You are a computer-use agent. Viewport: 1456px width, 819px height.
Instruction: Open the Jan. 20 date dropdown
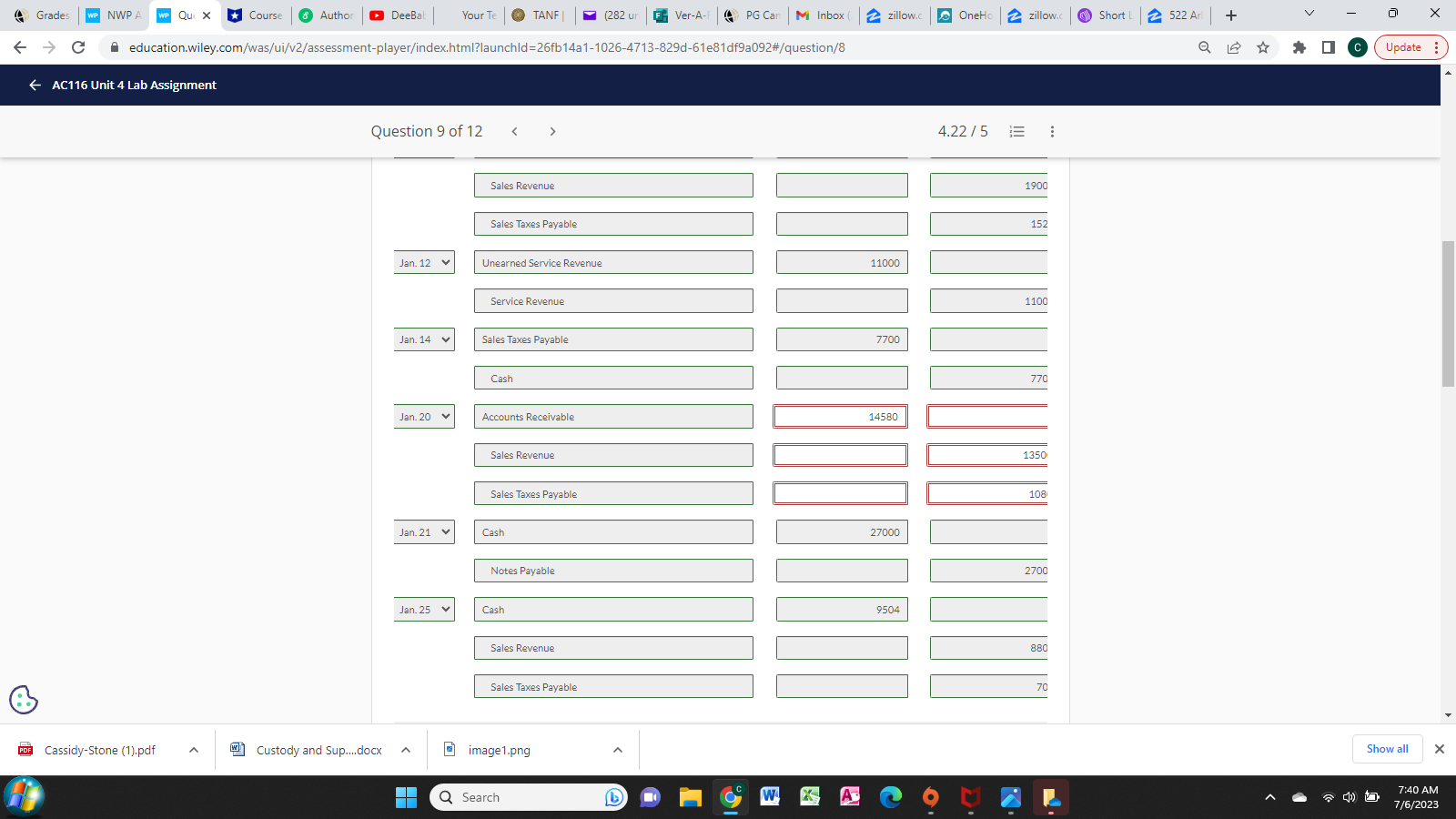tap(424, 416)
